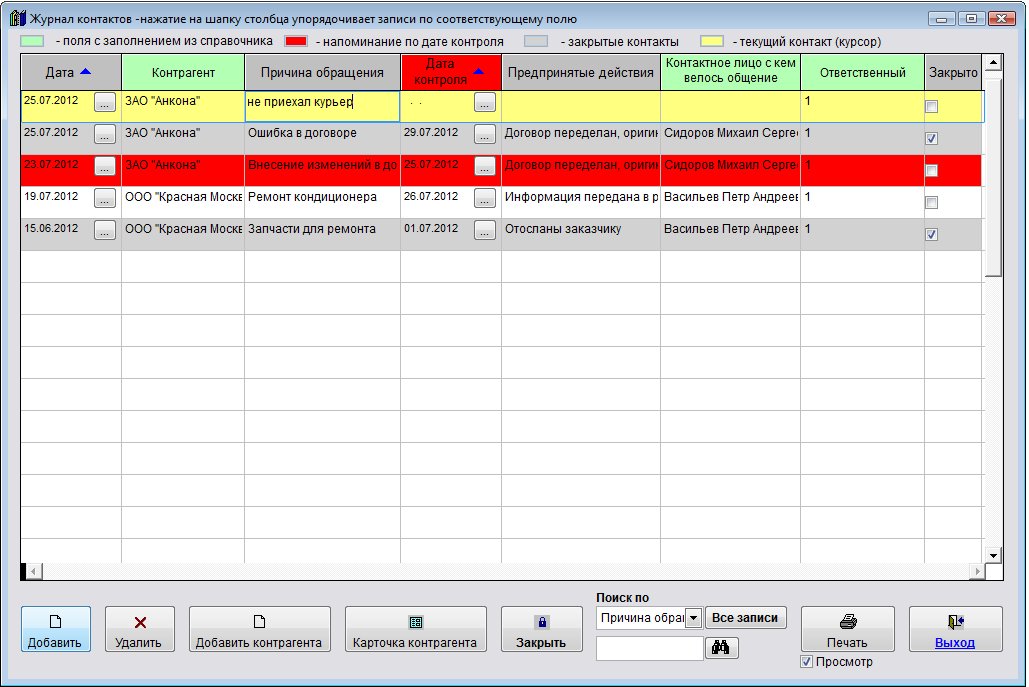Sort by the 'Контрагент' column header
This screenshot has height=687, width=1029.
(183, 72)
